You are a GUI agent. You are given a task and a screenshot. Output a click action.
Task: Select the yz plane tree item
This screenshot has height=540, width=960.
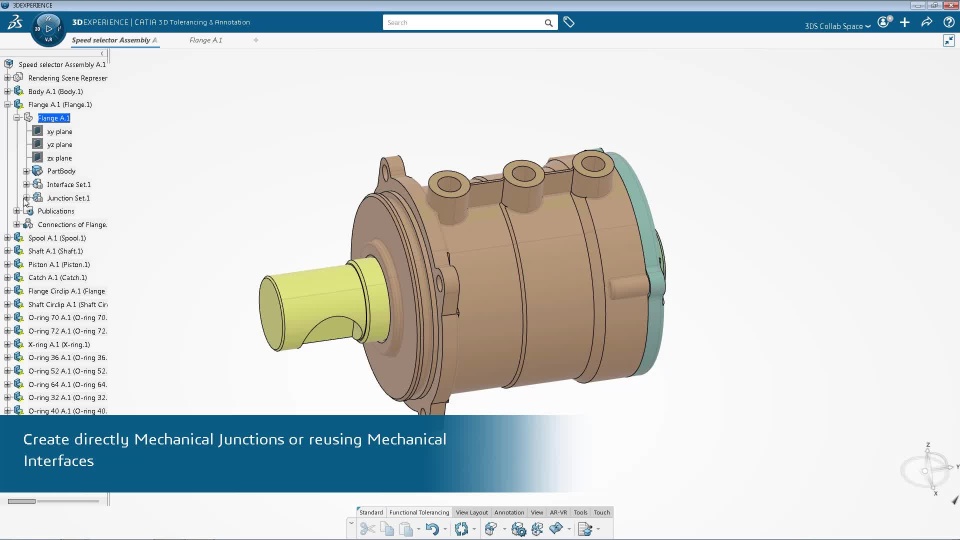coord(59,144)
